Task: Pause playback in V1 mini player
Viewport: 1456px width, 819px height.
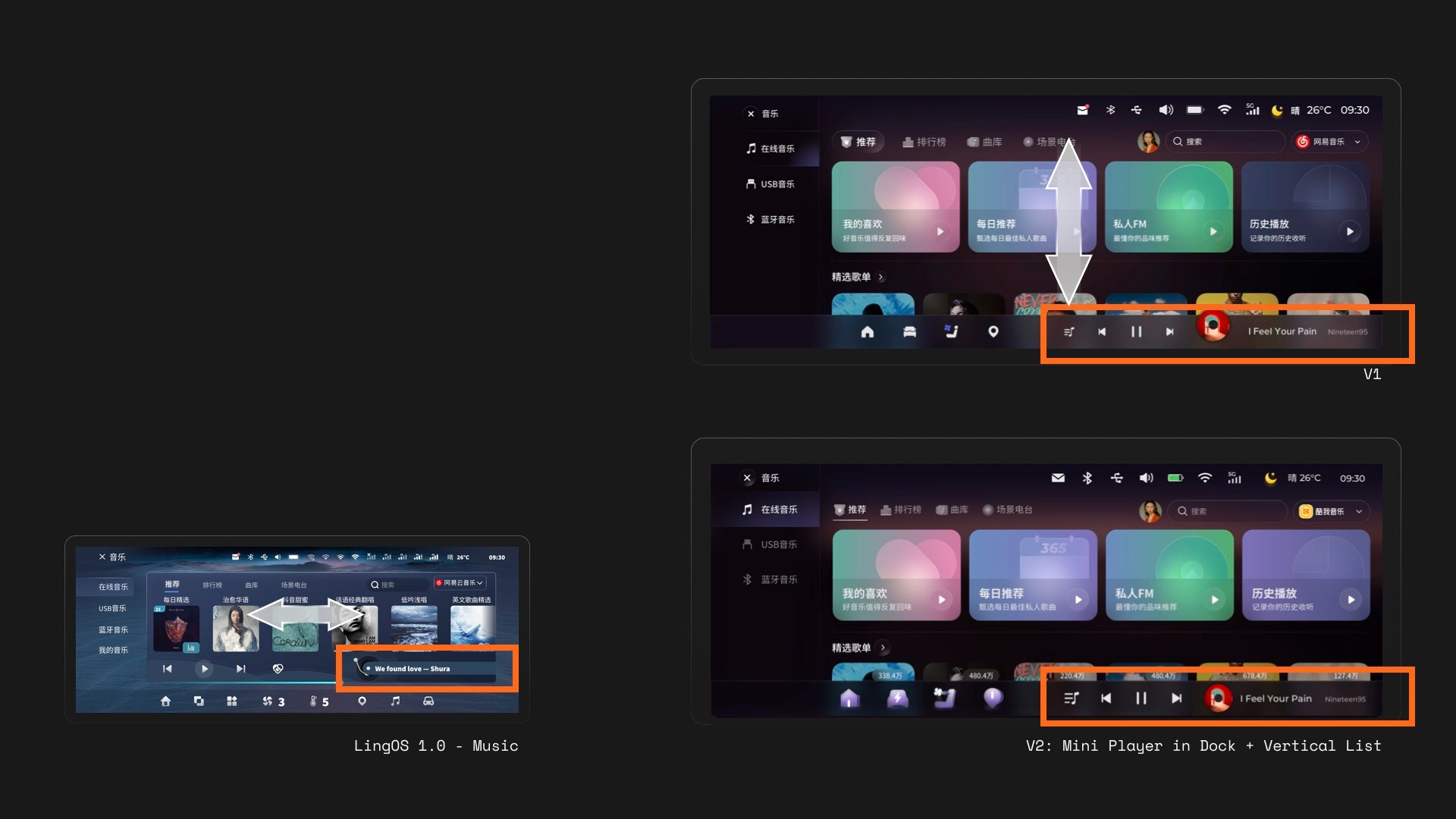Action: pyautogui.click(x=1136, y=332)
